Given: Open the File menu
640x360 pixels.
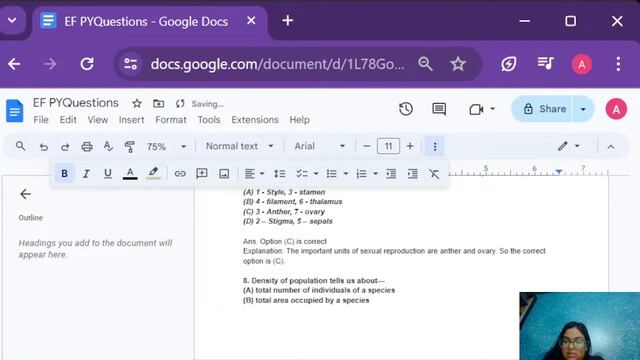Looking at the screenshot, I should (41, 120).
